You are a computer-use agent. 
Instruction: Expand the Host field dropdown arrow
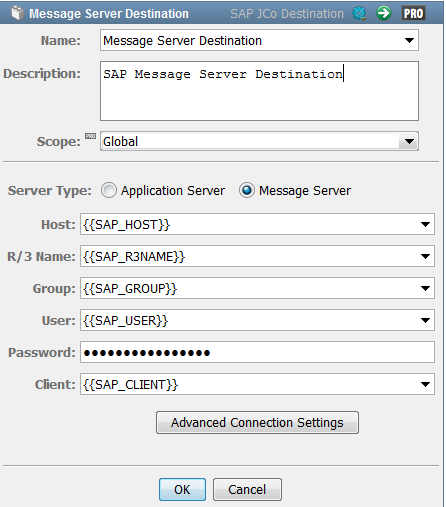(x=425, y=224)
